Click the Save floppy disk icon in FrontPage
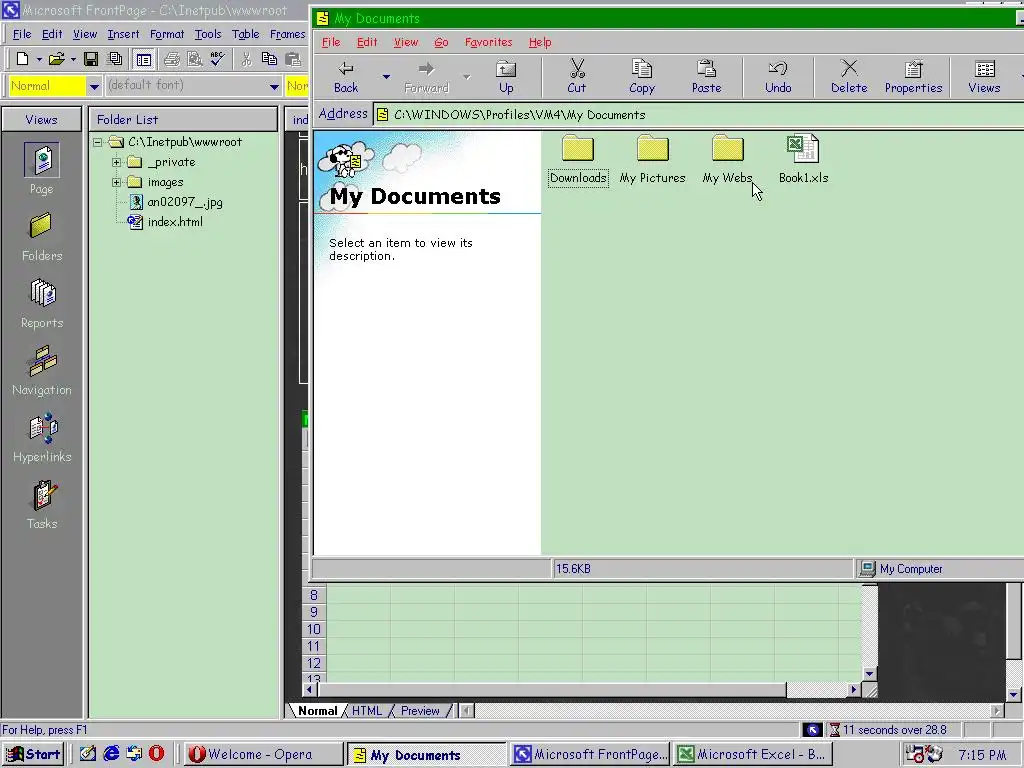Screen dimensions: 1024x768 pyautogui.click(x=91, y=59)
